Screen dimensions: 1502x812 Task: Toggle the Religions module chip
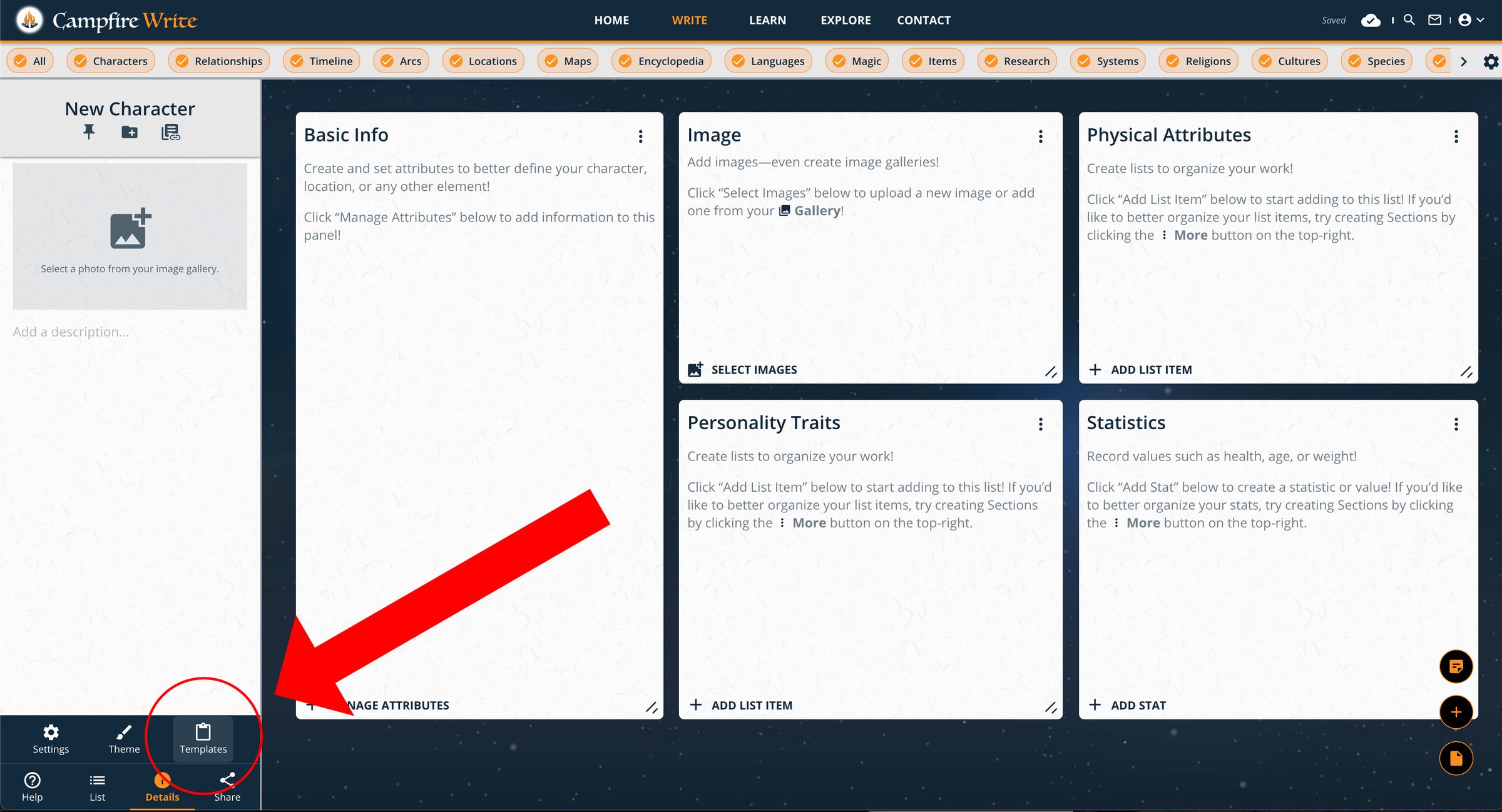tap(1198, 61)
